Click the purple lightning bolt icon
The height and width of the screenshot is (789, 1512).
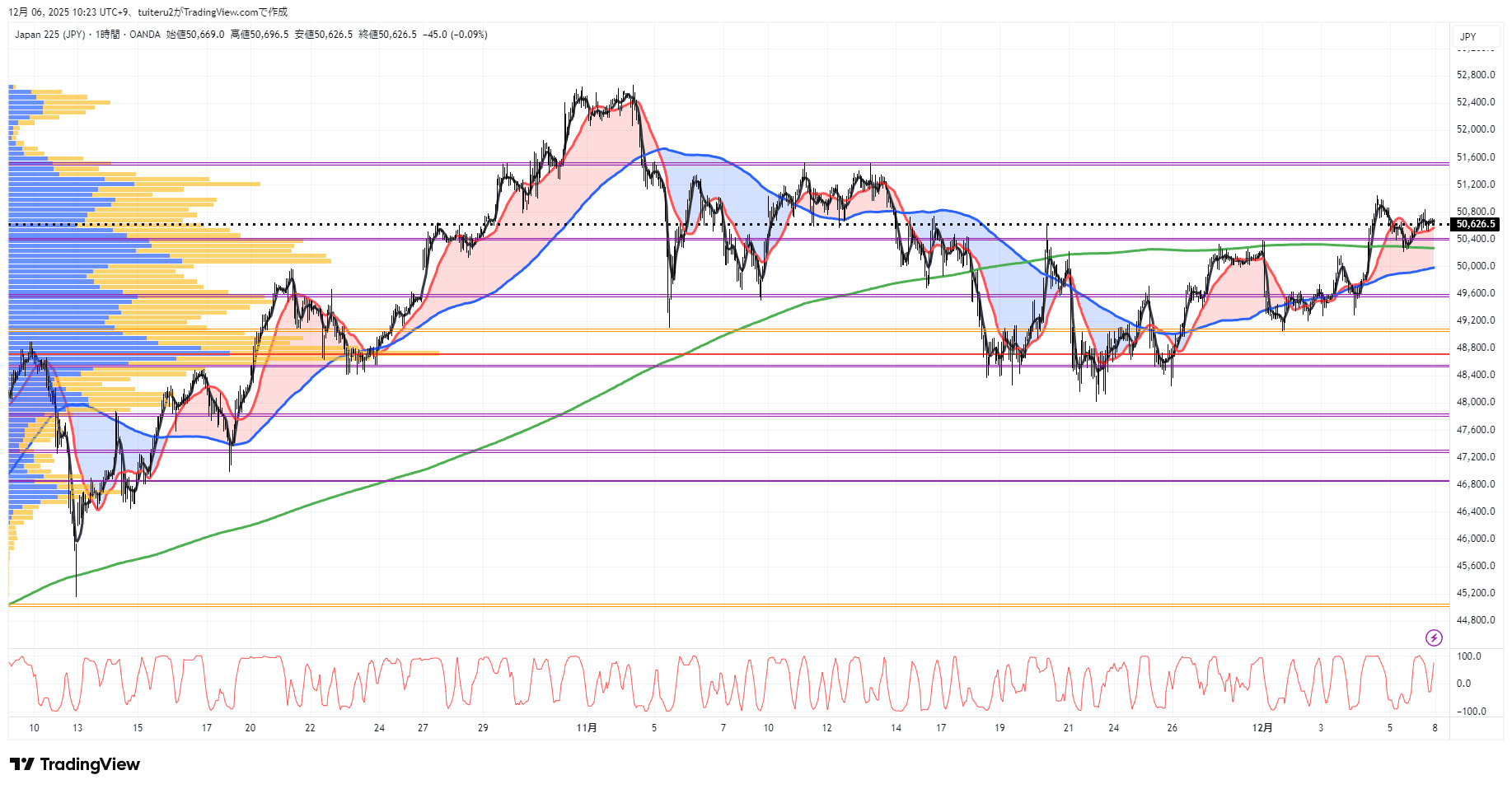coord(1434,637)
